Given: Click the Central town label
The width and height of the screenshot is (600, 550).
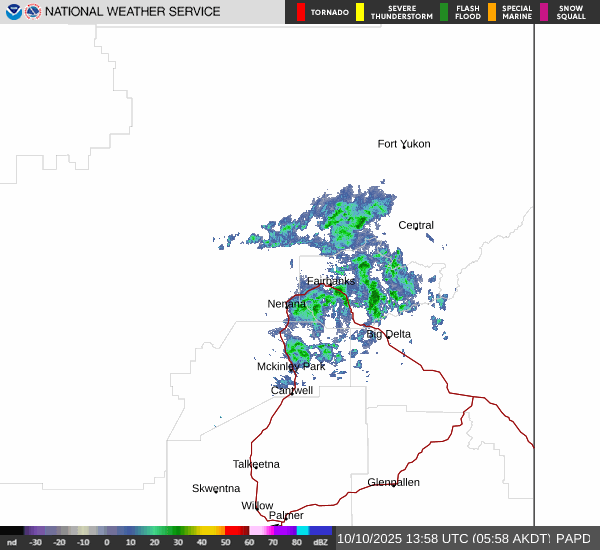Looking at the screenshot, I should coord(416,225).
